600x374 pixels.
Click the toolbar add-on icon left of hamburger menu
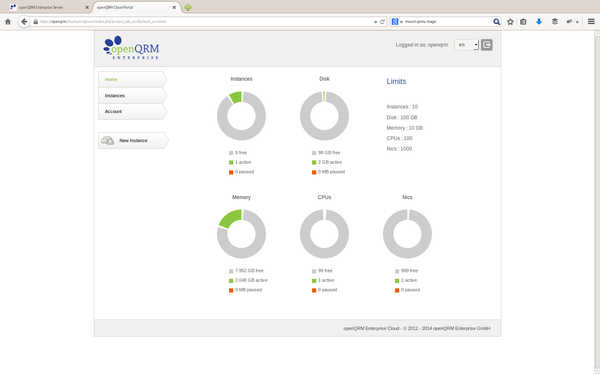coord(569,22)
